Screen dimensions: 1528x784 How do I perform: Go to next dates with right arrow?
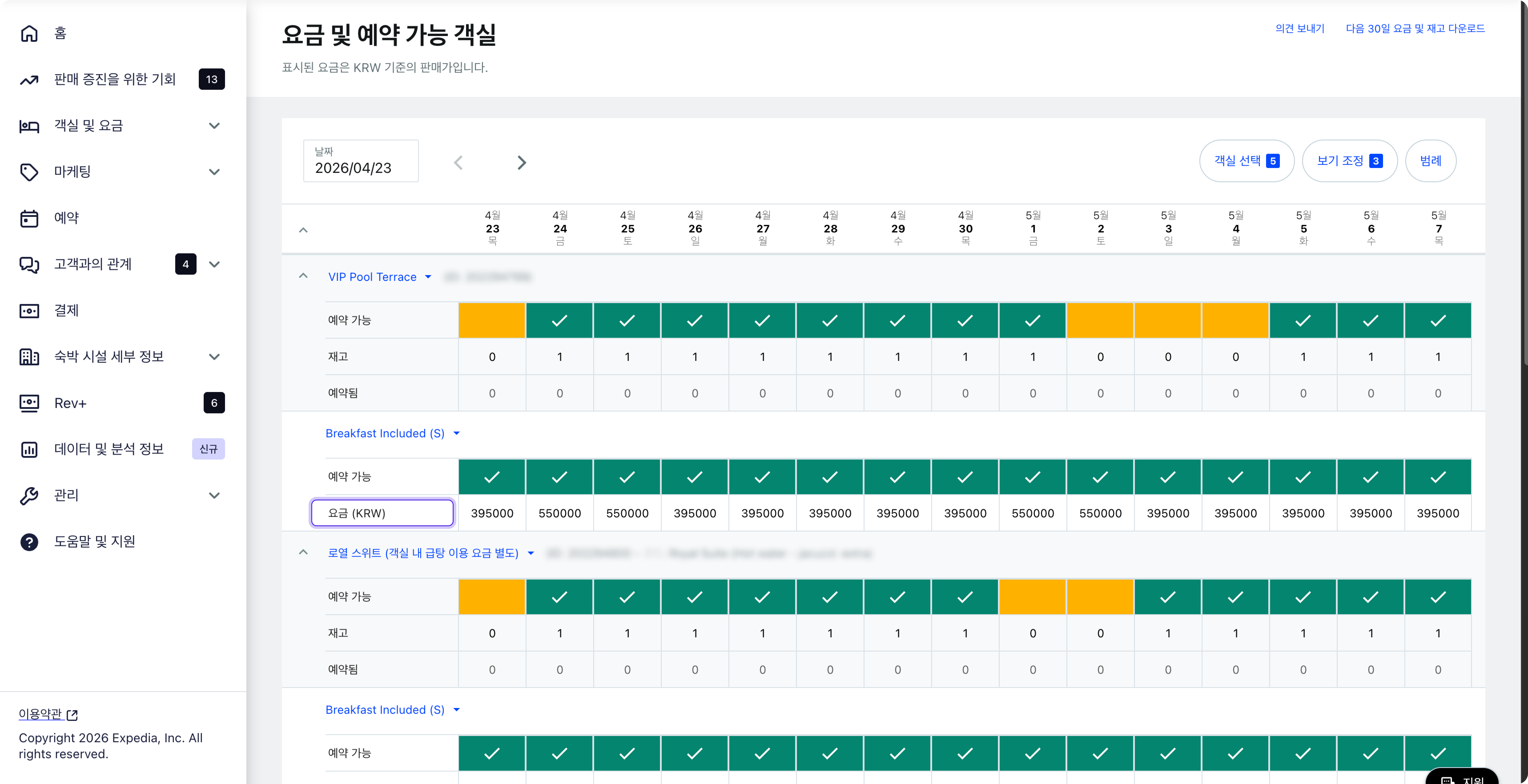pyautogui.click(x=521, y=162)
